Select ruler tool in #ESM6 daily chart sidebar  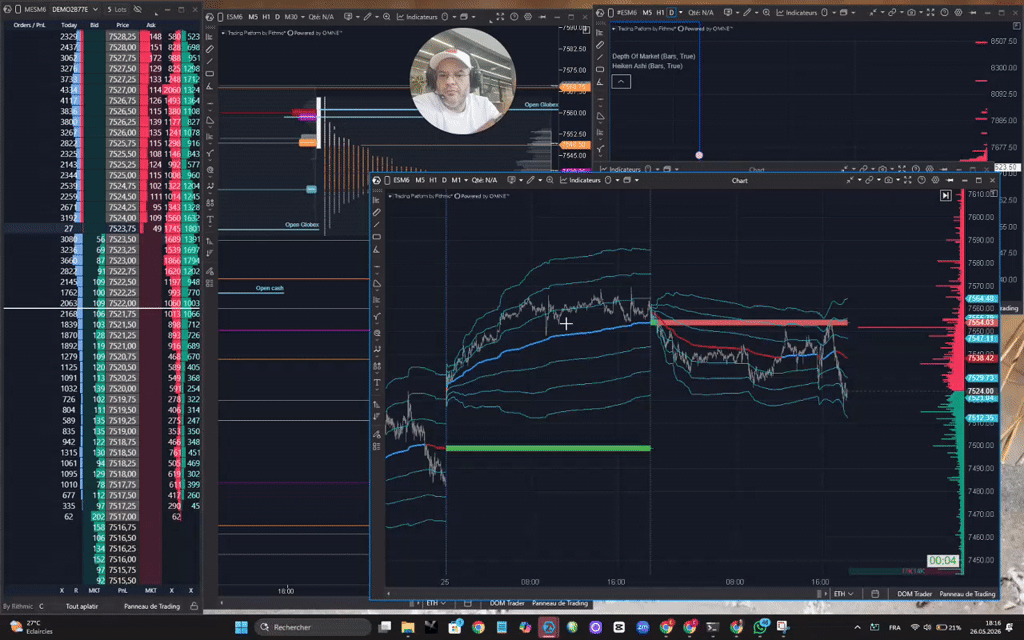(x=600, y=44)
